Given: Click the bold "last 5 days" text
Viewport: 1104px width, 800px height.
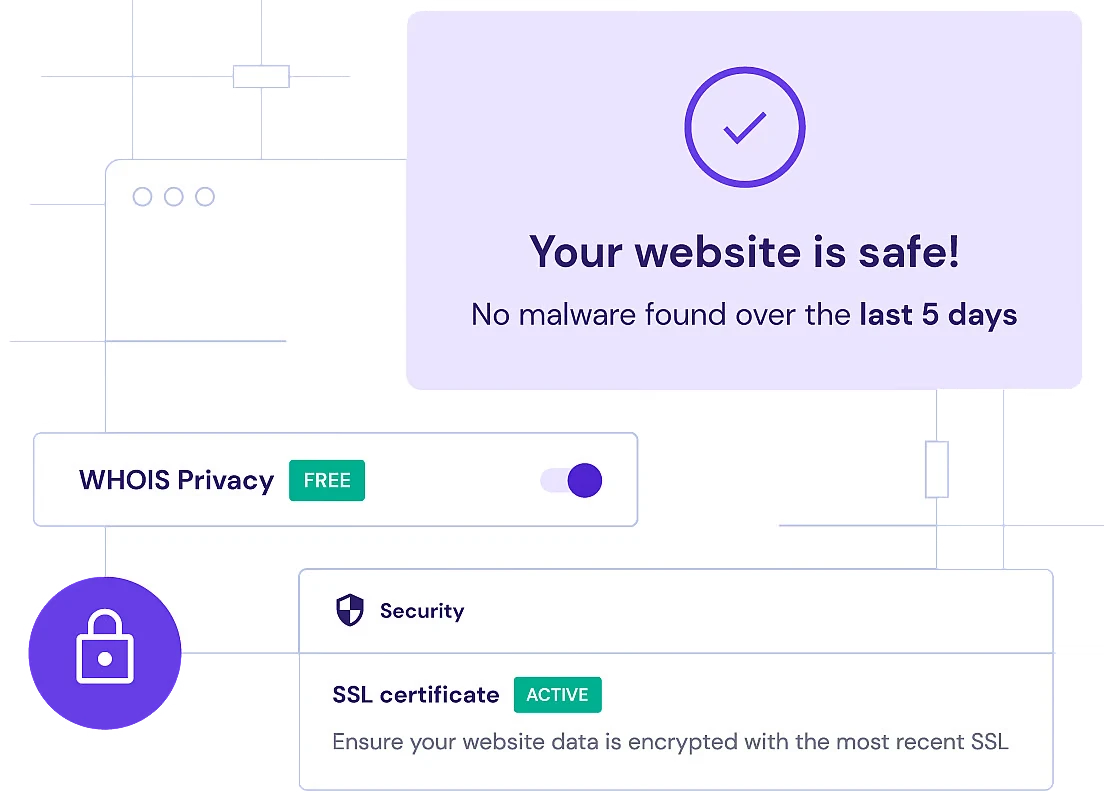Looking at the screenshot, I should coord(938,316).
